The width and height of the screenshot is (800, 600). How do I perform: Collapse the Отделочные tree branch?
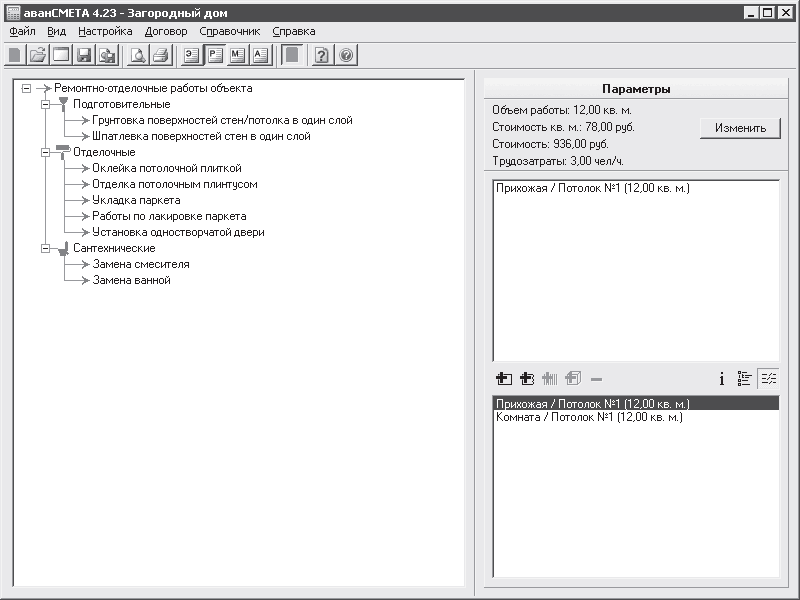[45, 152]
